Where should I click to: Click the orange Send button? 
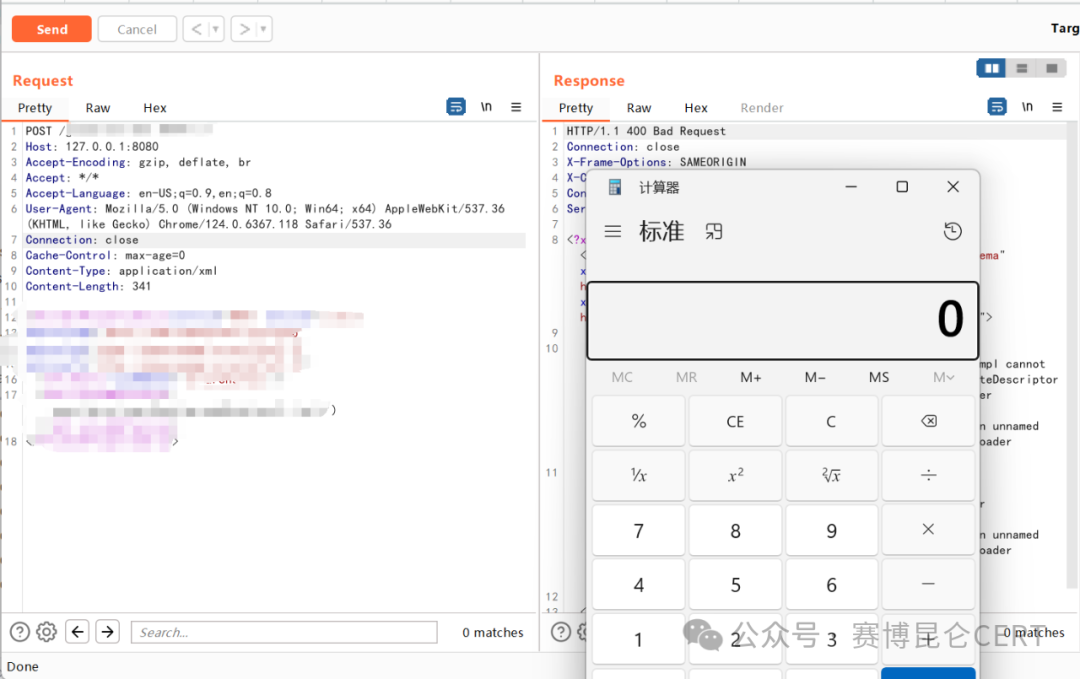coord(52,29)
